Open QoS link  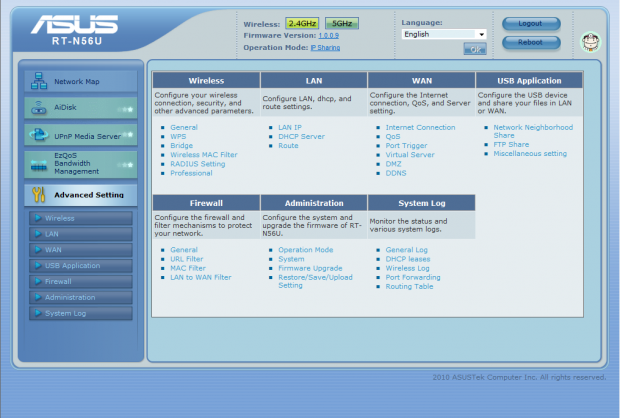(x=393, y=136)
